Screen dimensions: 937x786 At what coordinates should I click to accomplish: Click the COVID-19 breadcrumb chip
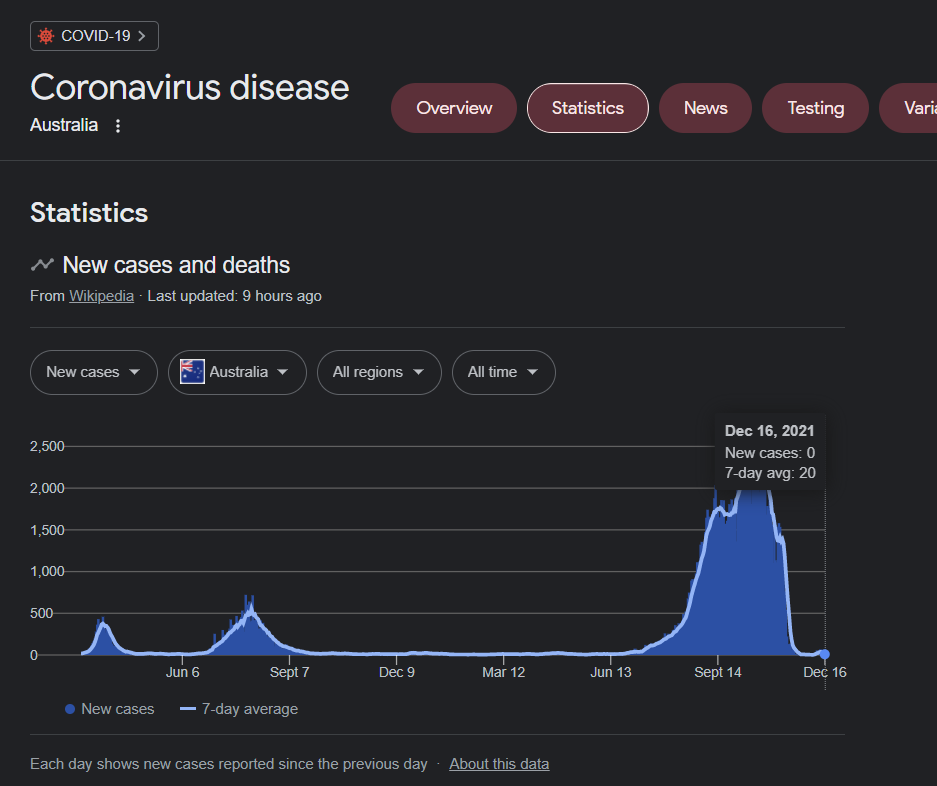pos(95,36)
